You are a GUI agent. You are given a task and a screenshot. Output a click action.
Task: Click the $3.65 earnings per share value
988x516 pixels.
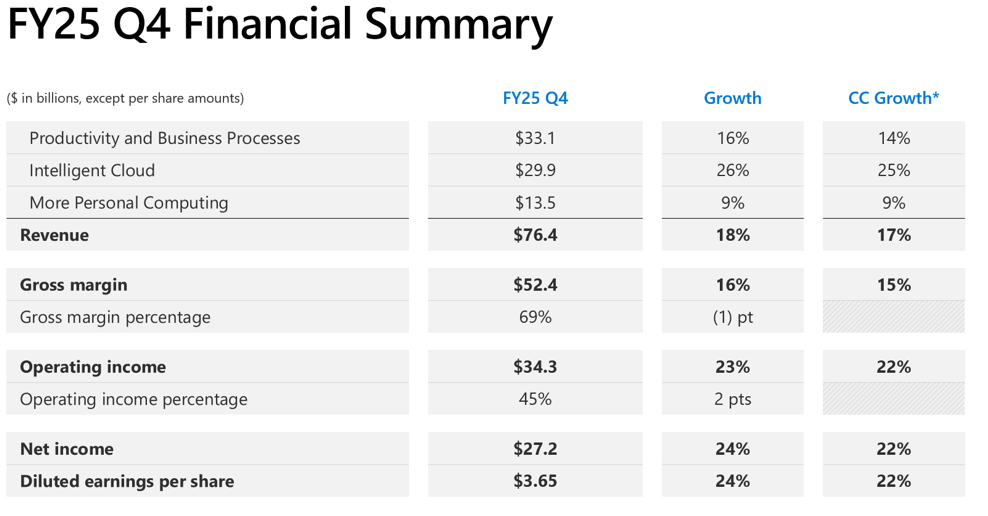[x=535, y=481]
